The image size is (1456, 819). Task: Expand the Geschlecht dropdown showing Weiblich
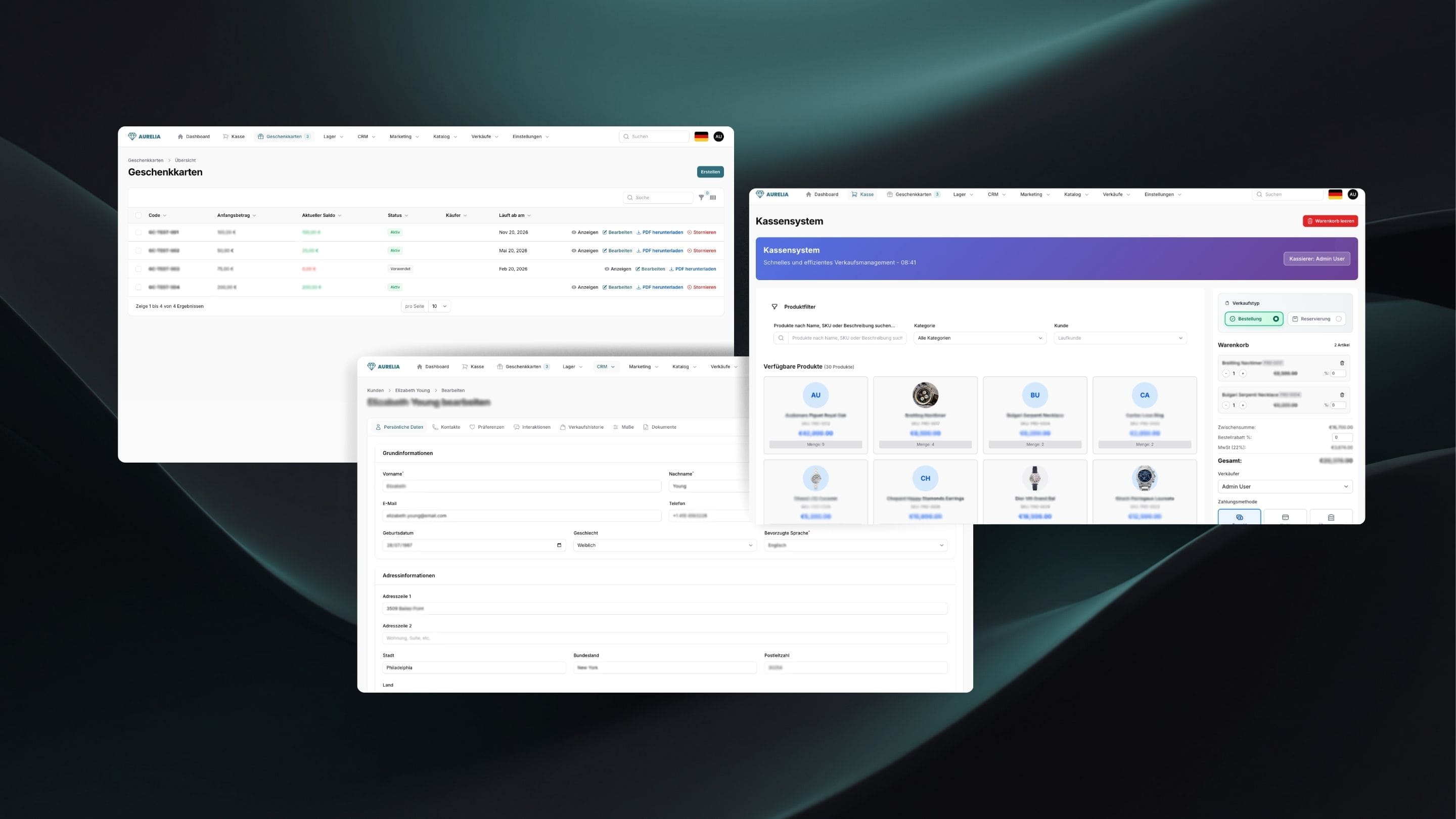point(664,545)
